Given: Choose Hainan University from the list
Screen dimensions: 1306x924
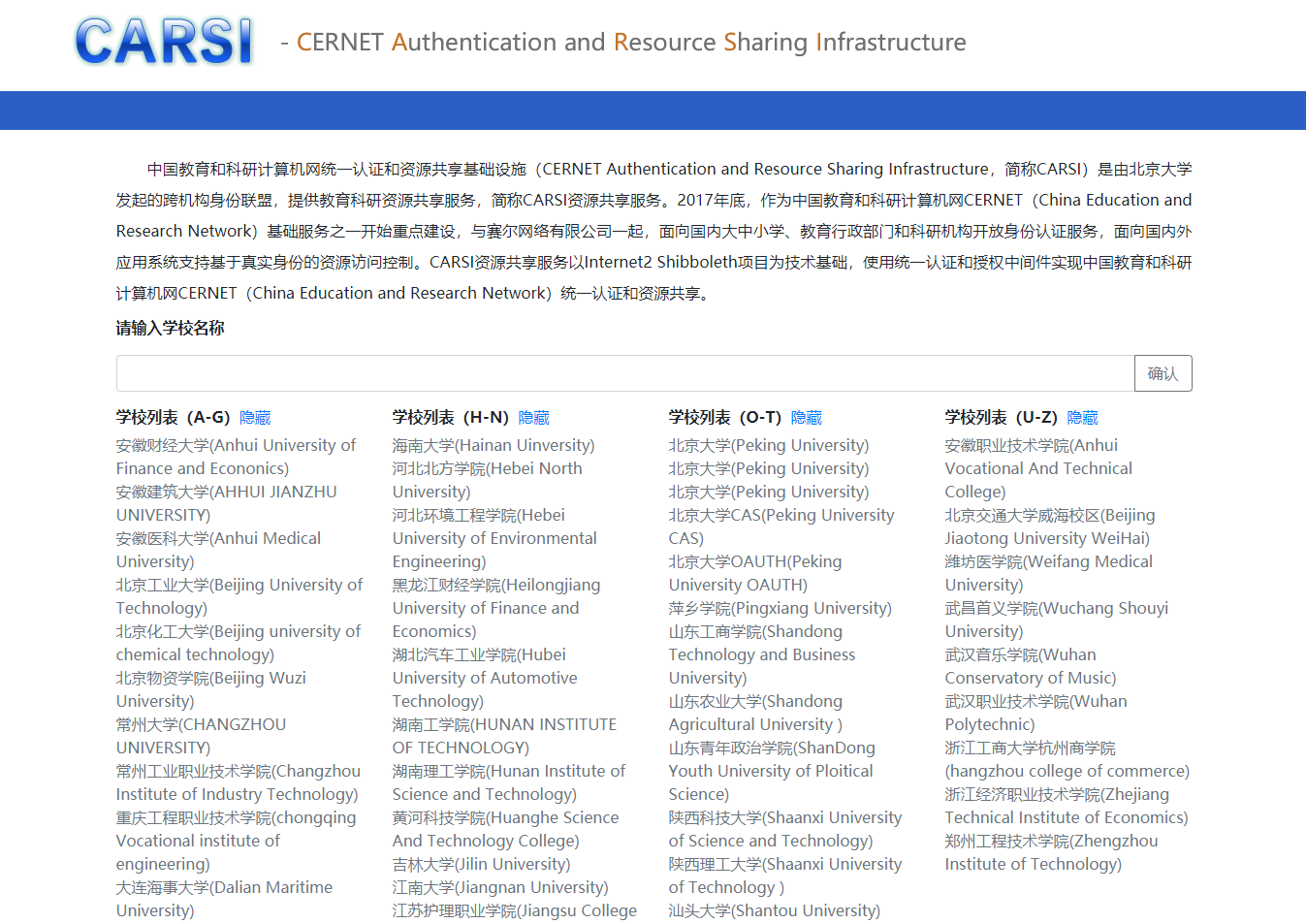Looking at the screenshot, I should tap(493, 445).
